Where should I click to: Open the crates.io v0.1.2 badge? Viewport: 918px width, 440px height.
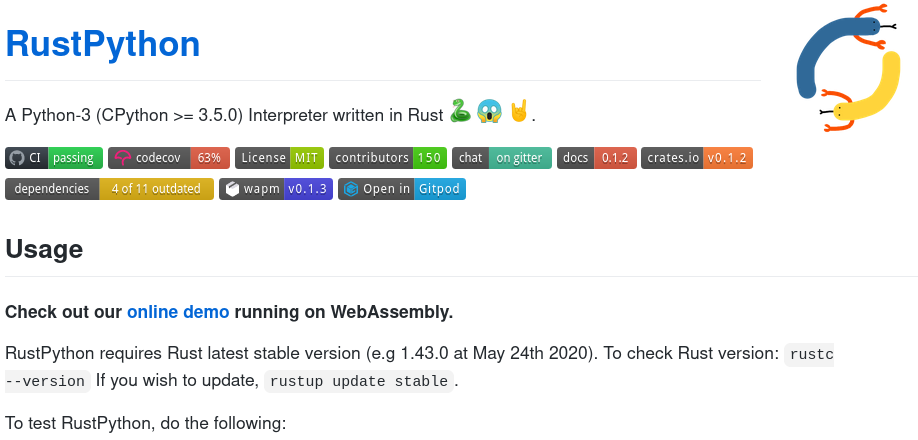[697, 158]
